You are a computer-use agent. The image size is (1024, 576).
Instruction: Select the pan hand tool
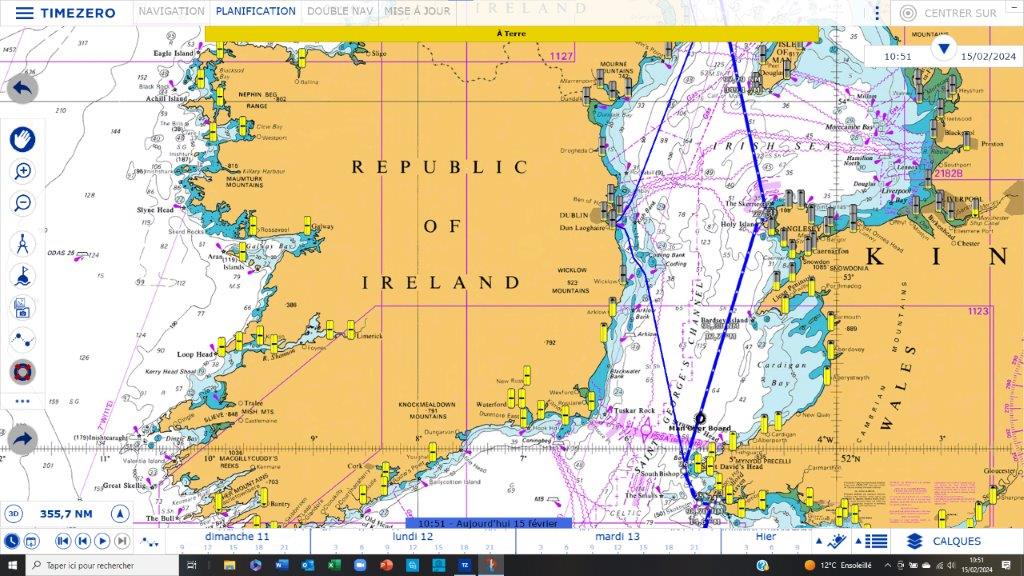[x=23, y=140]
